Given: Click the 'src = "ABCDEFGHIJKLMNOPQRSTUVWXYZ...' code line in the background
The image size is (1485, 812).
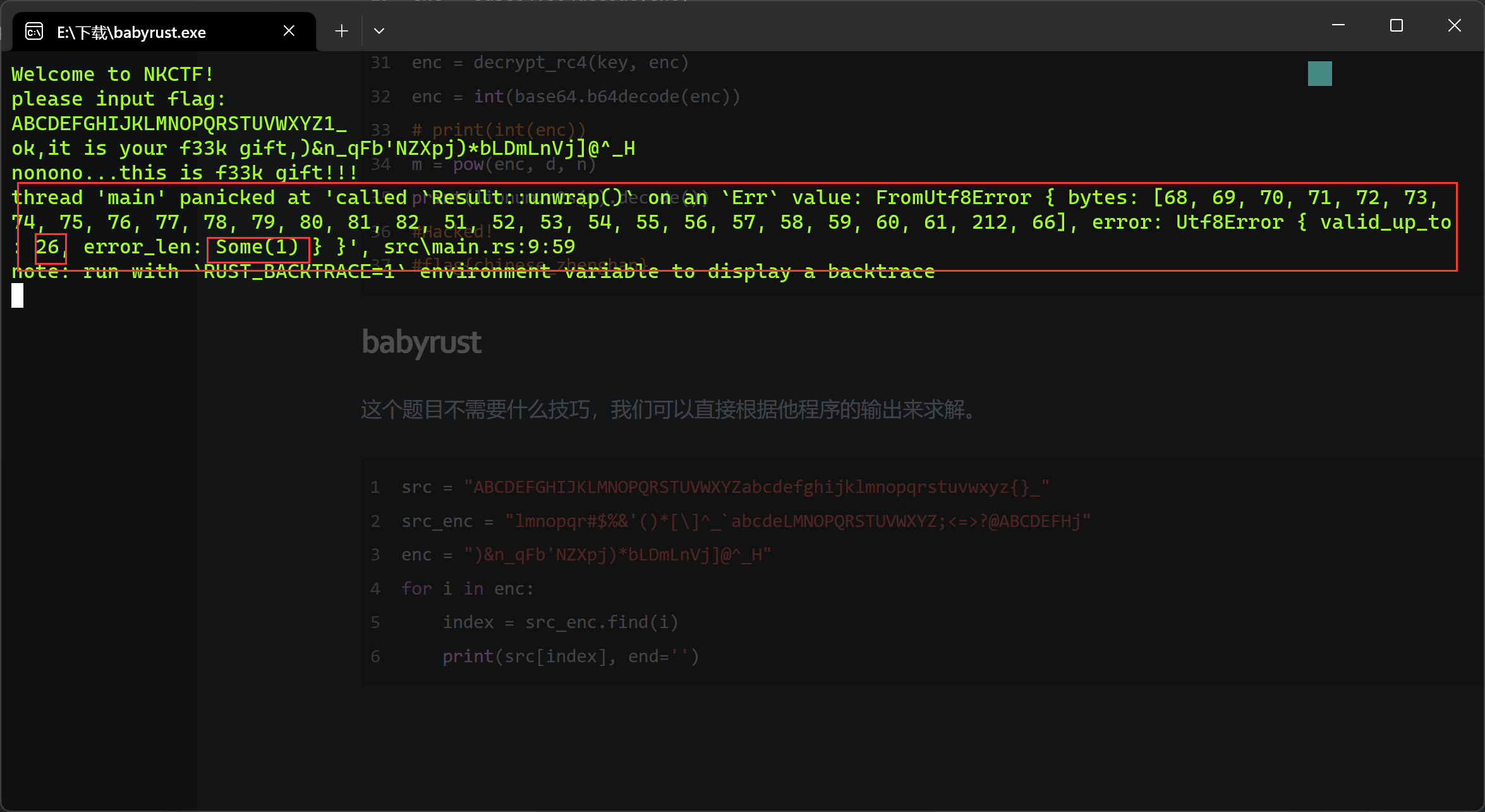Looking at the screenshot, I should pos(725,487).
